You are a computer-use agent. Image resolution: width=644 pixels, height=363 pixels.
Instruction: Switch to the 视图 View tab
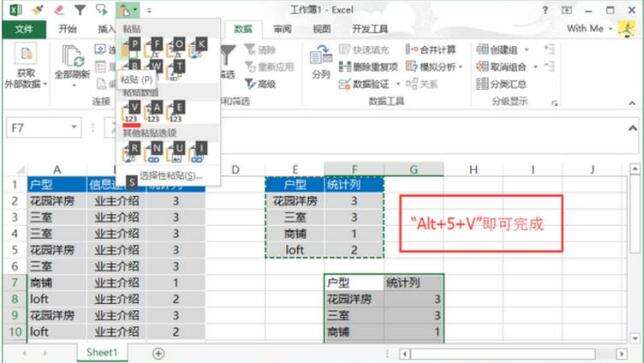322,29
